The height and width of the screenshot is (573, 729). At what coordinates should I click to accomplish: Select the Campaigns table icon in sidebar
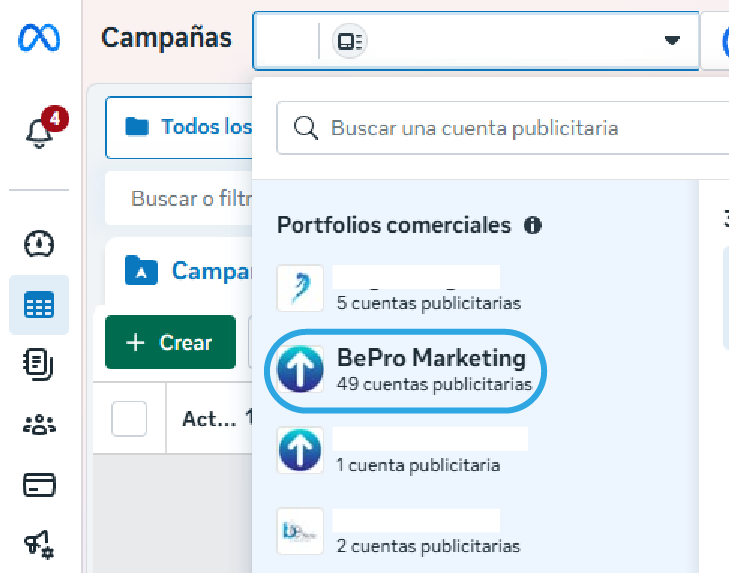39,305
